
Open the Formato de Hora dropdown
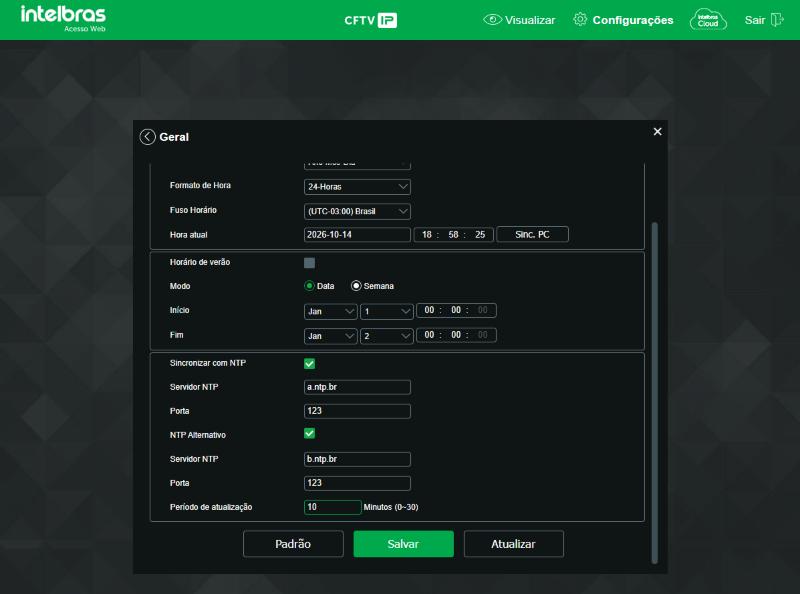click(357, 187)
